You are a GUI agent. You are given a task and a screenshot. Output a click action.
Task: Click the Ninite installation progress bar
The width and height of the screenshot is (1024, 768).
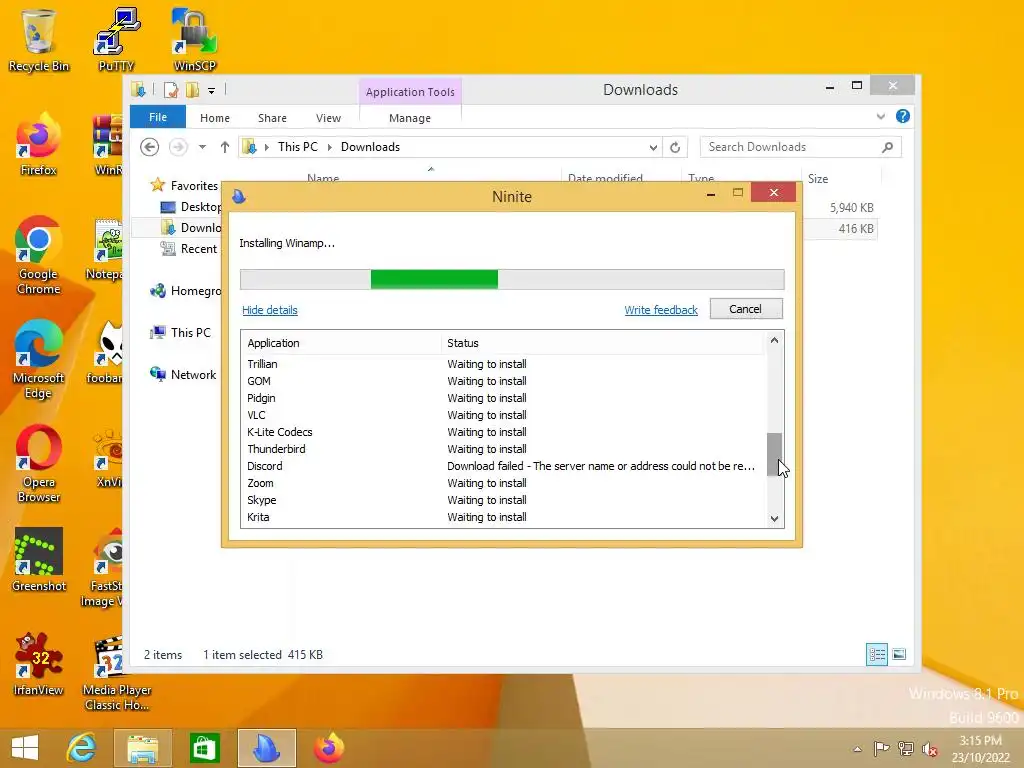512,280
